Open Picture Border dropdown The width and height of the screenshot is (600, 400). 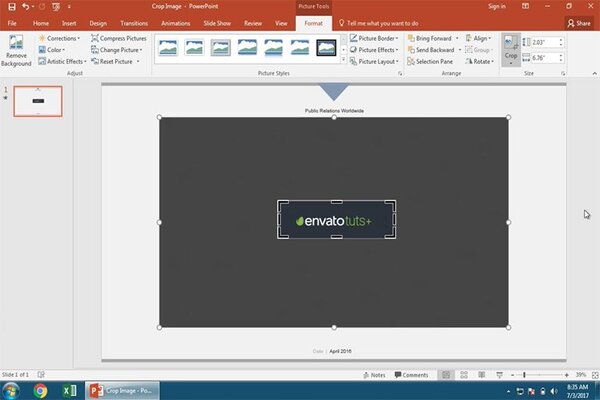[x=374, y=38]
